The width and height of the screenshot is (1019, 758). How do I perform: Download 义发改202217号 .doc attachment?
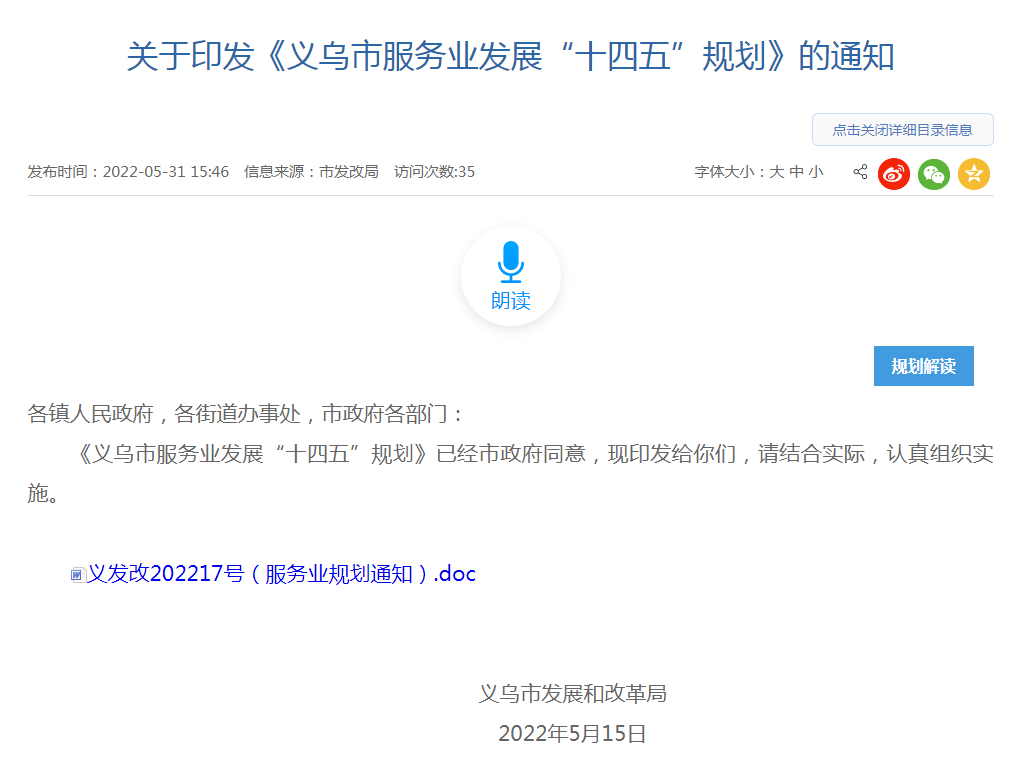(281, 574)
